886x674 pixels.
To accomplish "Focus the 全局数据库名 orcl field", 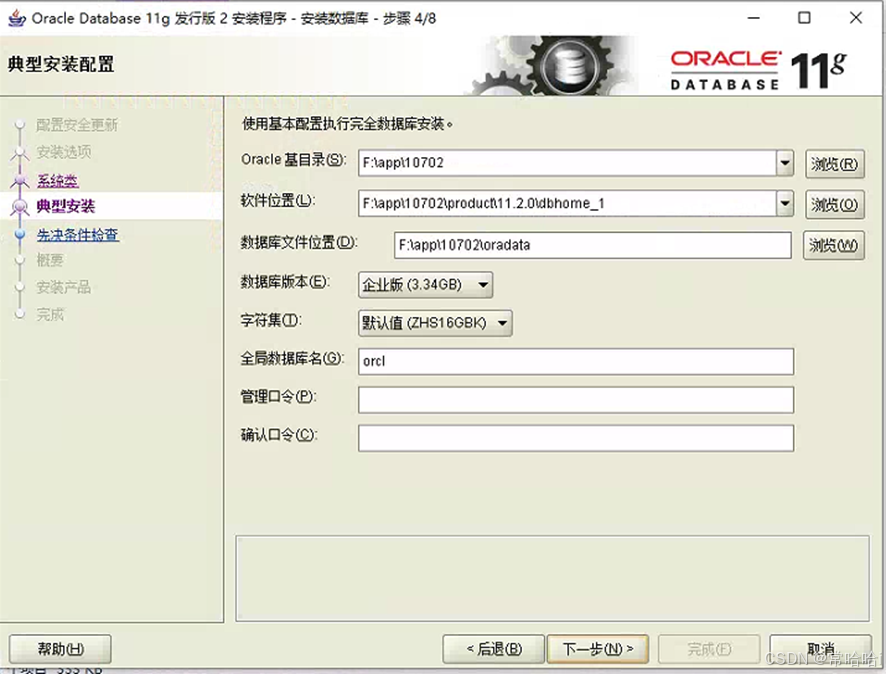I will pos(576,362).
